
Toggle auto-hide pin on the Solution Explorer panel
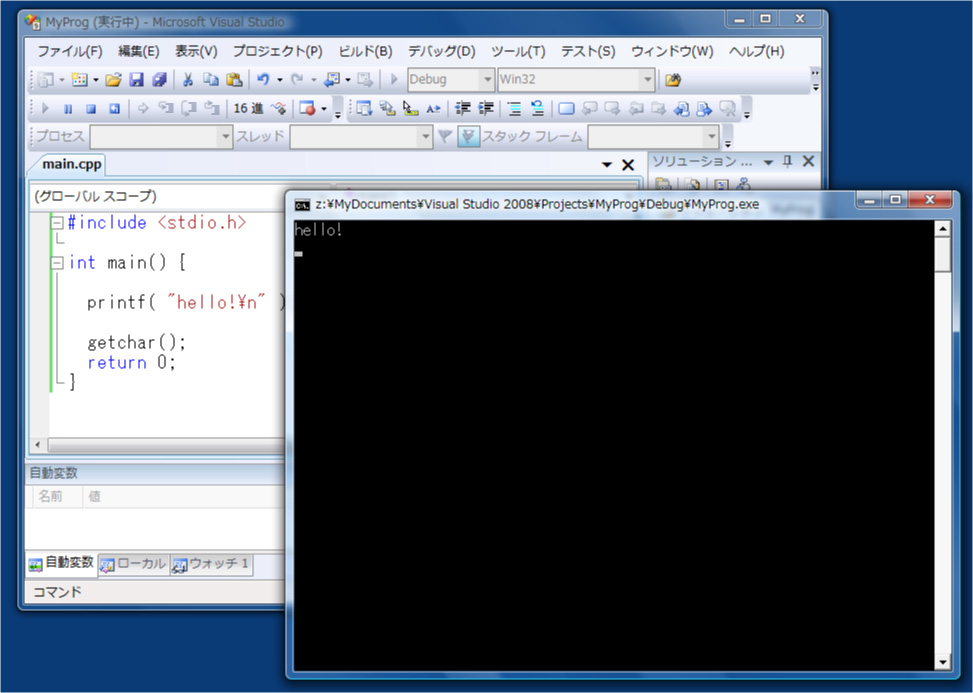(787, 162)
